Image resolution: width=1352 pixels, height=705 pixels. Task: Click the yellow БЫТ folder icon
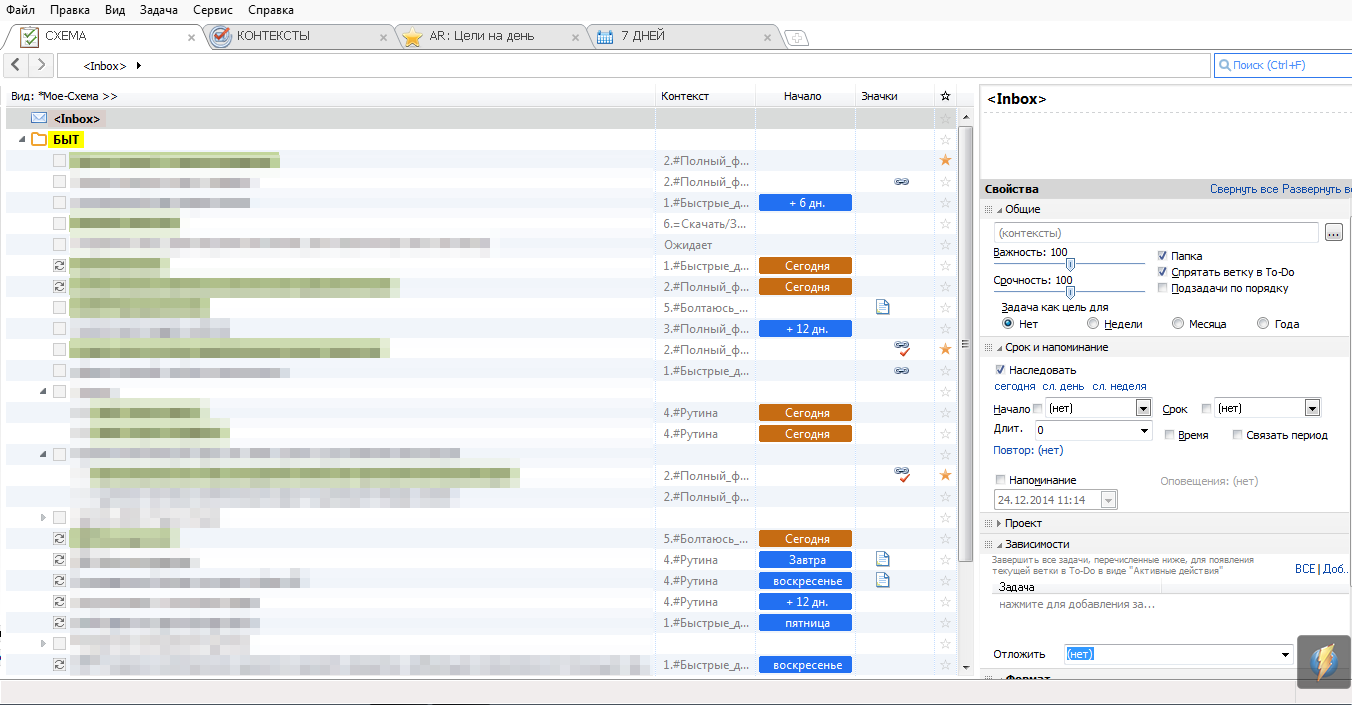pos(39,139)
